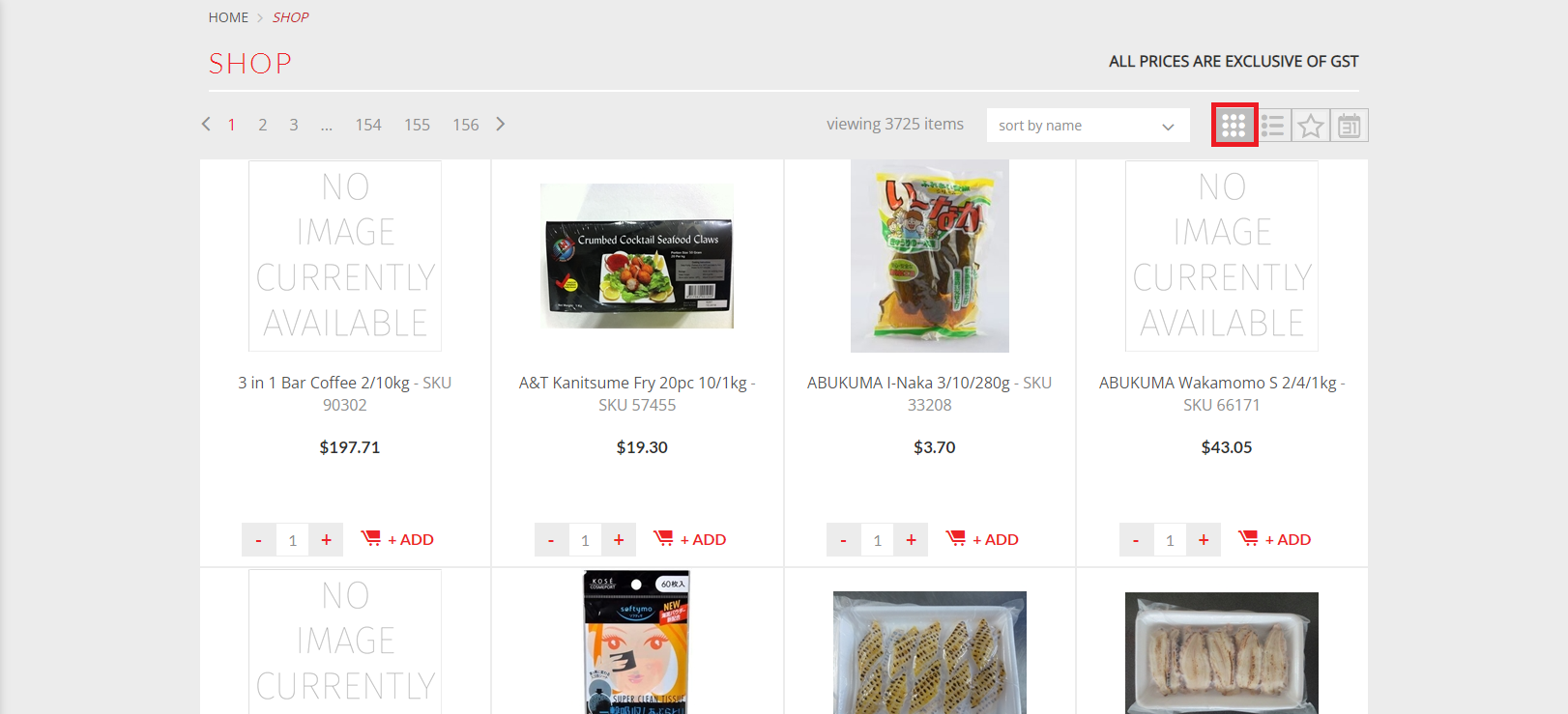Add ABUKUMA I-Naka to cart
This screenshot has width=1568, height=714.
(x=982, y=539)
